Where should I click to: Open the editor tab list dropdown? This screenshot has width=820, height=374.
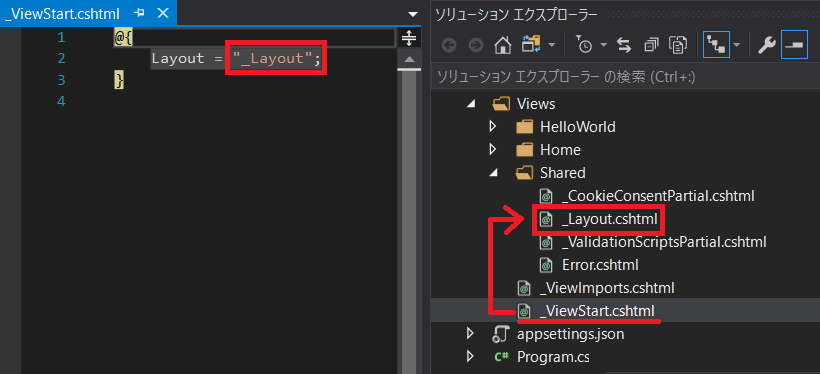(413, 14)
